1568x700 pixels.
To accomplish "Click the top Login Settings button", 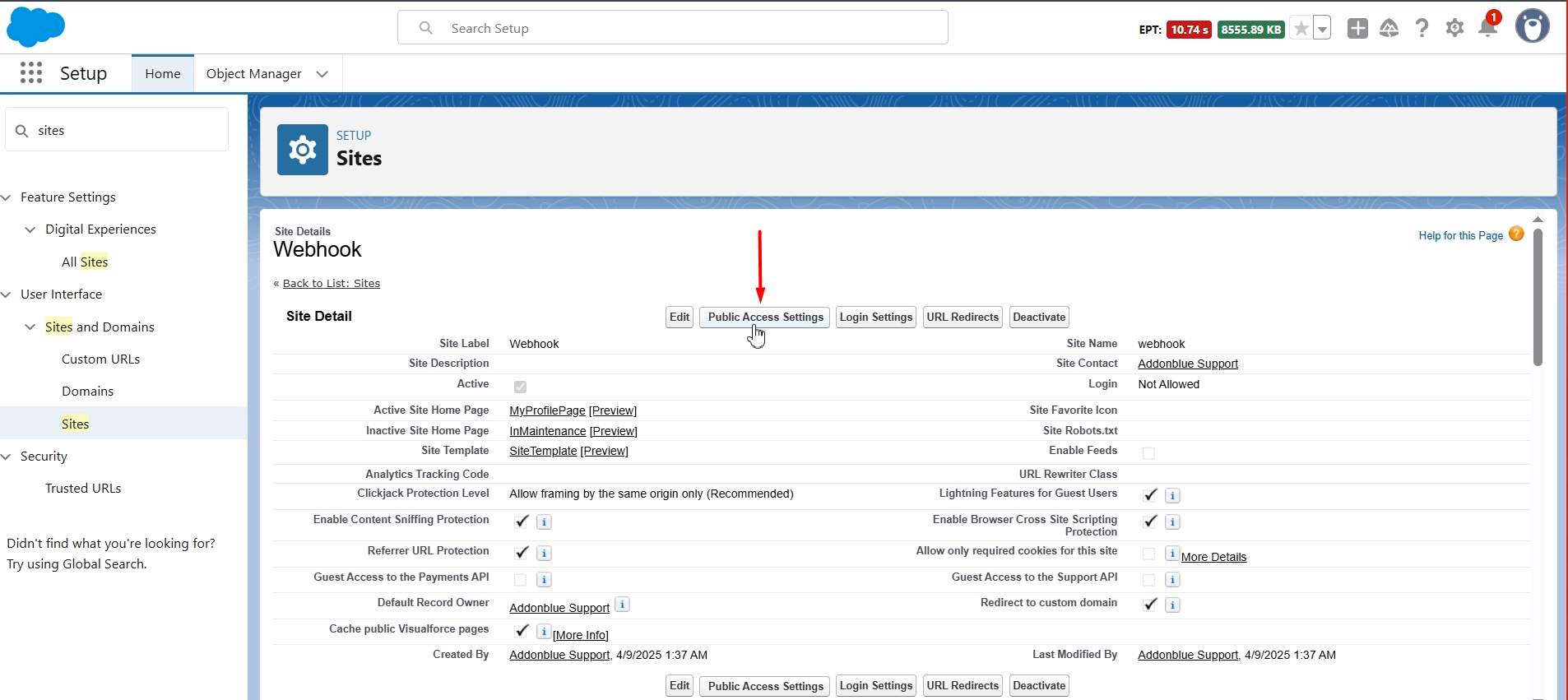I will [876, 318].
